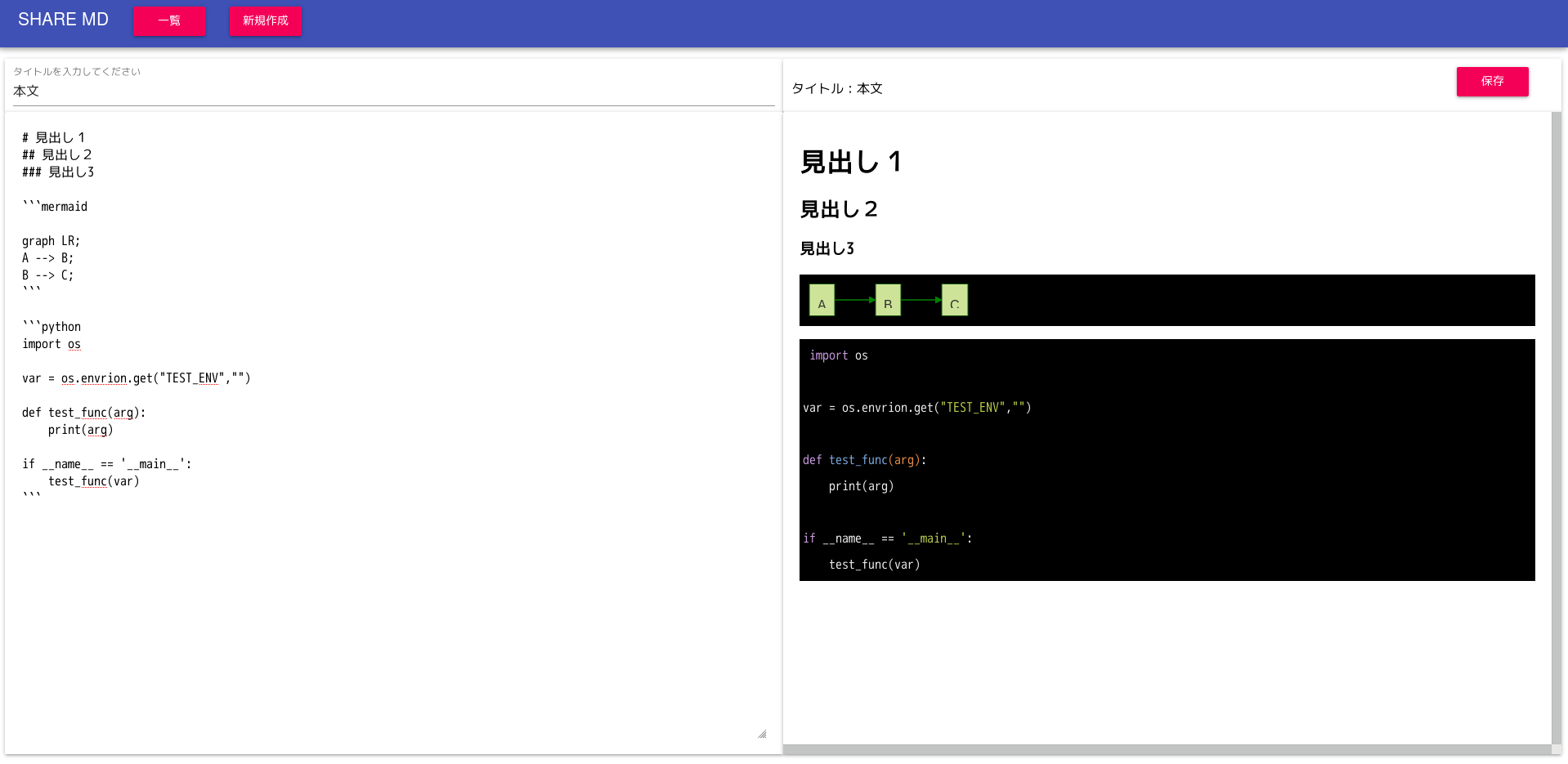Click the 見出し１ heading in preview
This screenshot has height=764, width=1568.
tap(852, 162)
